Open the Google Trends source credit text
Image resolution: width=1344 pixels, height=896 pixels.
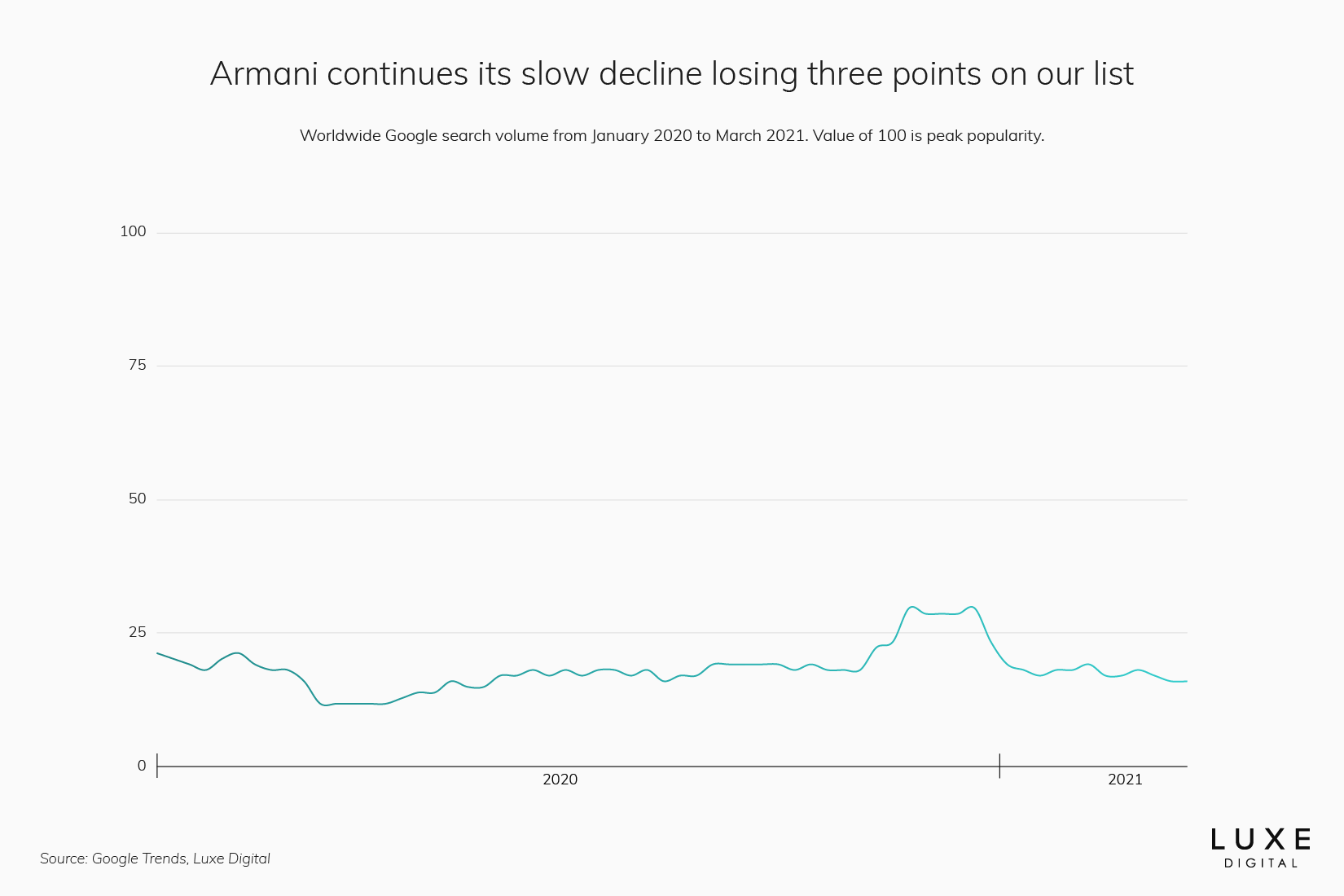(x=155, y=859)
